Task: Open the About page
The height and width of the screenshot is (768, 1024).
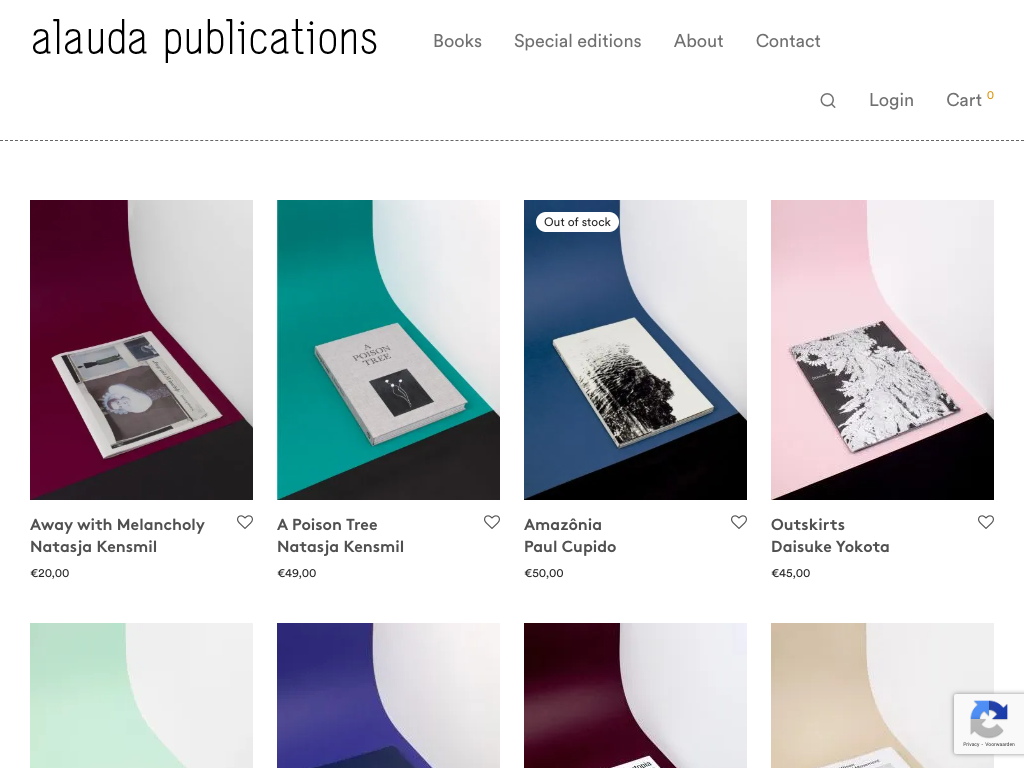Action: [698, 41]
